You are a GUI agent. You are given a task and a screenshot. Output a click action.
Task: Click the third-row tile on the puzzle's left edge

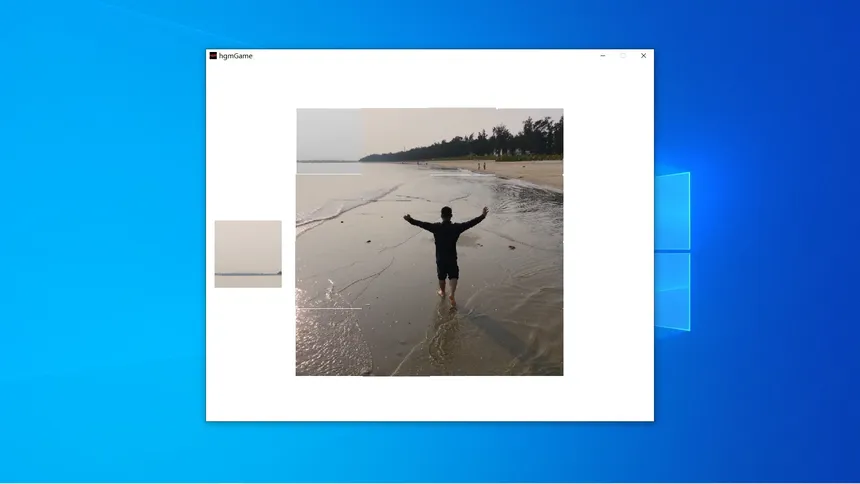point(329,275)
